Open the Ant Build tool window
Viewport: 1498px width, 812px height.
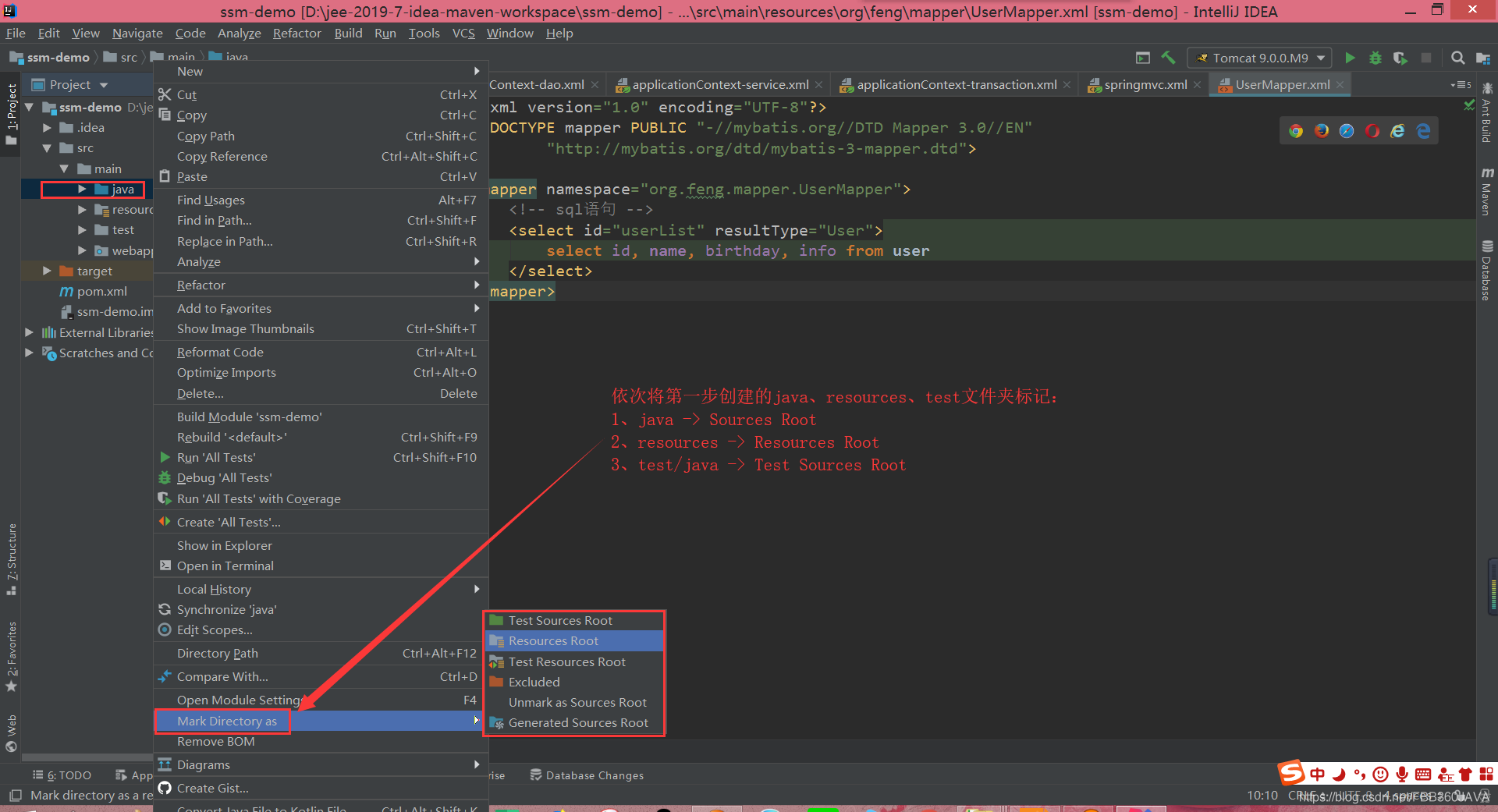pyautogui.click(x=1487, y=112)
